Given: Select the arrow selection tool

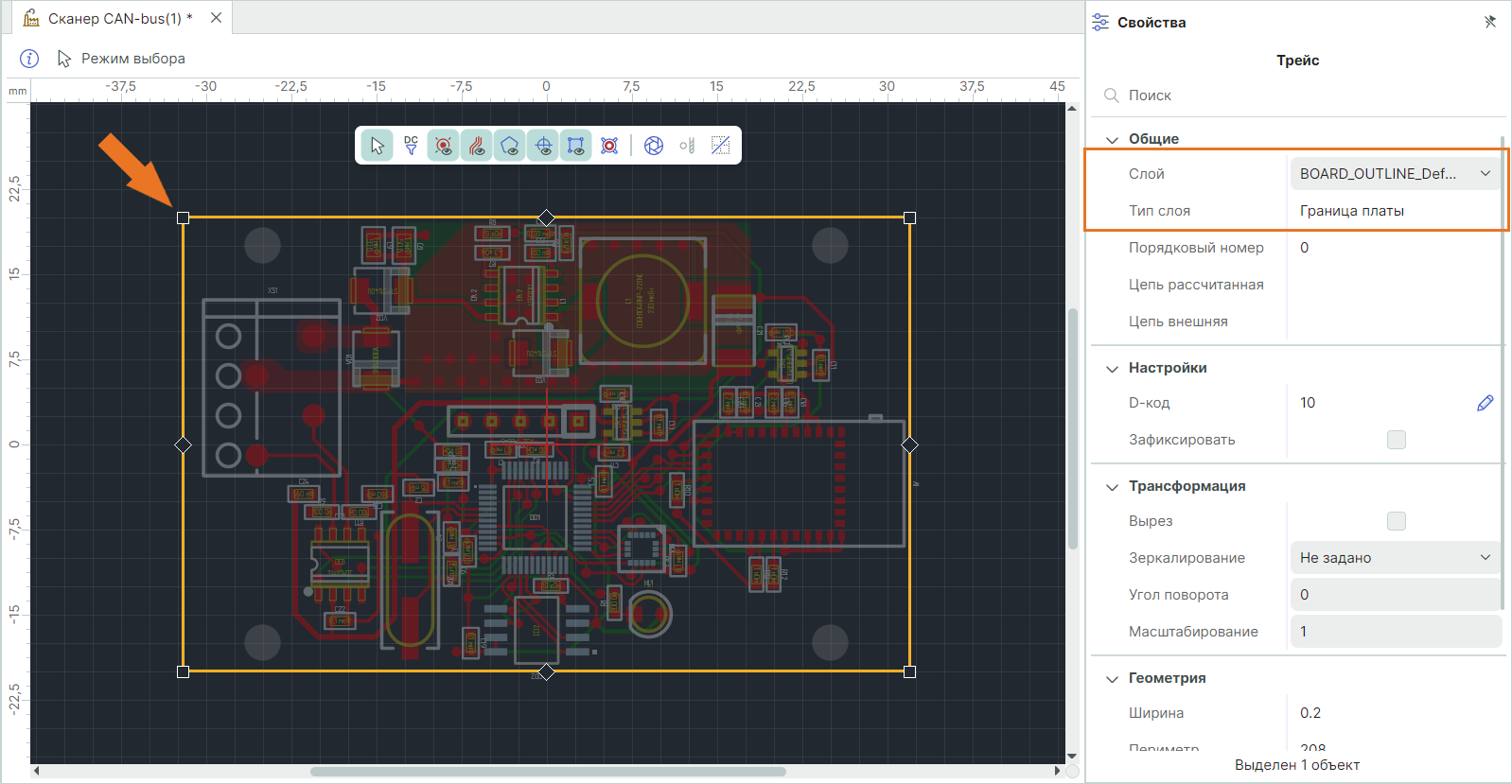Looking at the screenshot, I should 377,146.
